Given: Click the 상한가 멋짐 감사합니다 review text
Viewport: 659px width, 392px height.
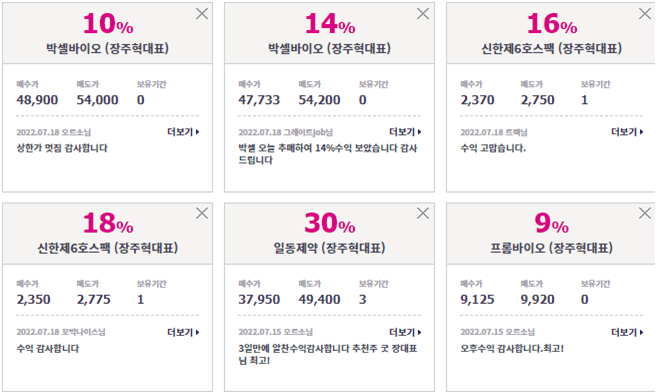Looking at the screenshot, I should [x=62, y=148].
